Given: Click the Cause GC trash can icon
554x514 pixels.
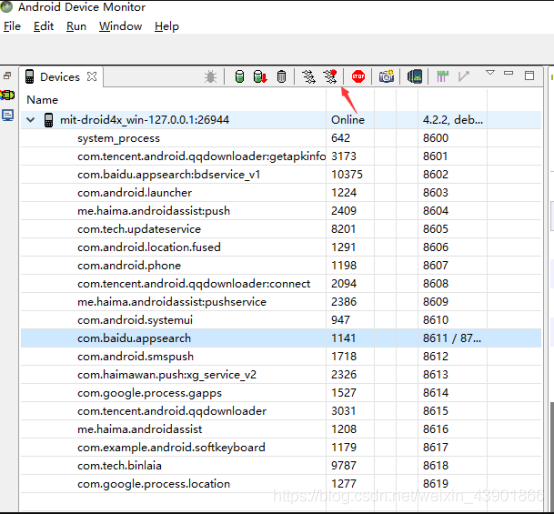Looking at the screenshot, I should [x=281, y=76].
